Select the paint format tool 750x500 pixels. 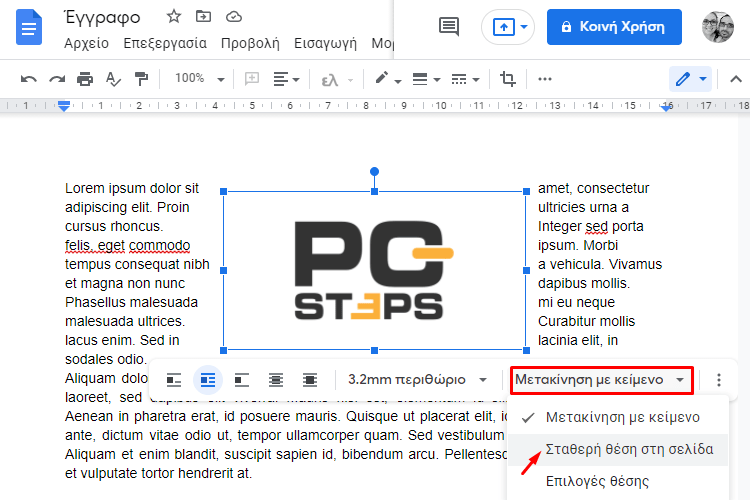(x=142, y=79)
